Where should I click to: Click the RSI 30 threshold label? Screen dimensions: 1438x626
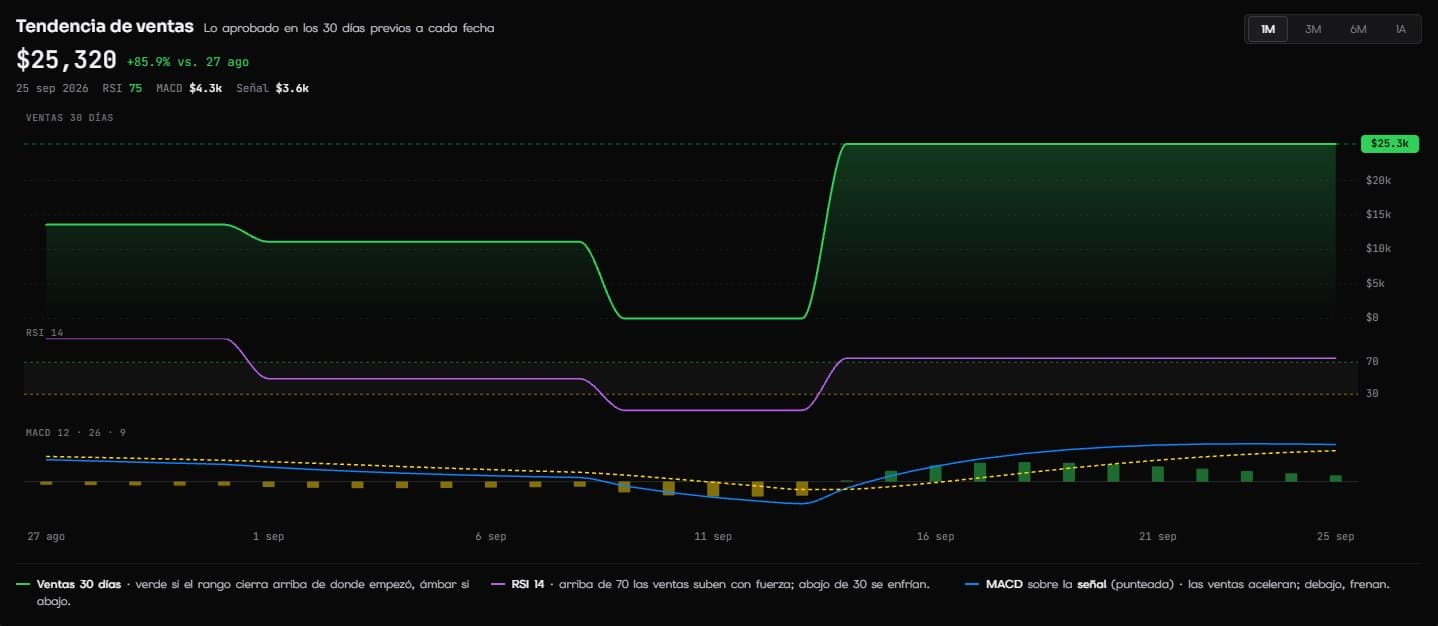click(1372, 394)
